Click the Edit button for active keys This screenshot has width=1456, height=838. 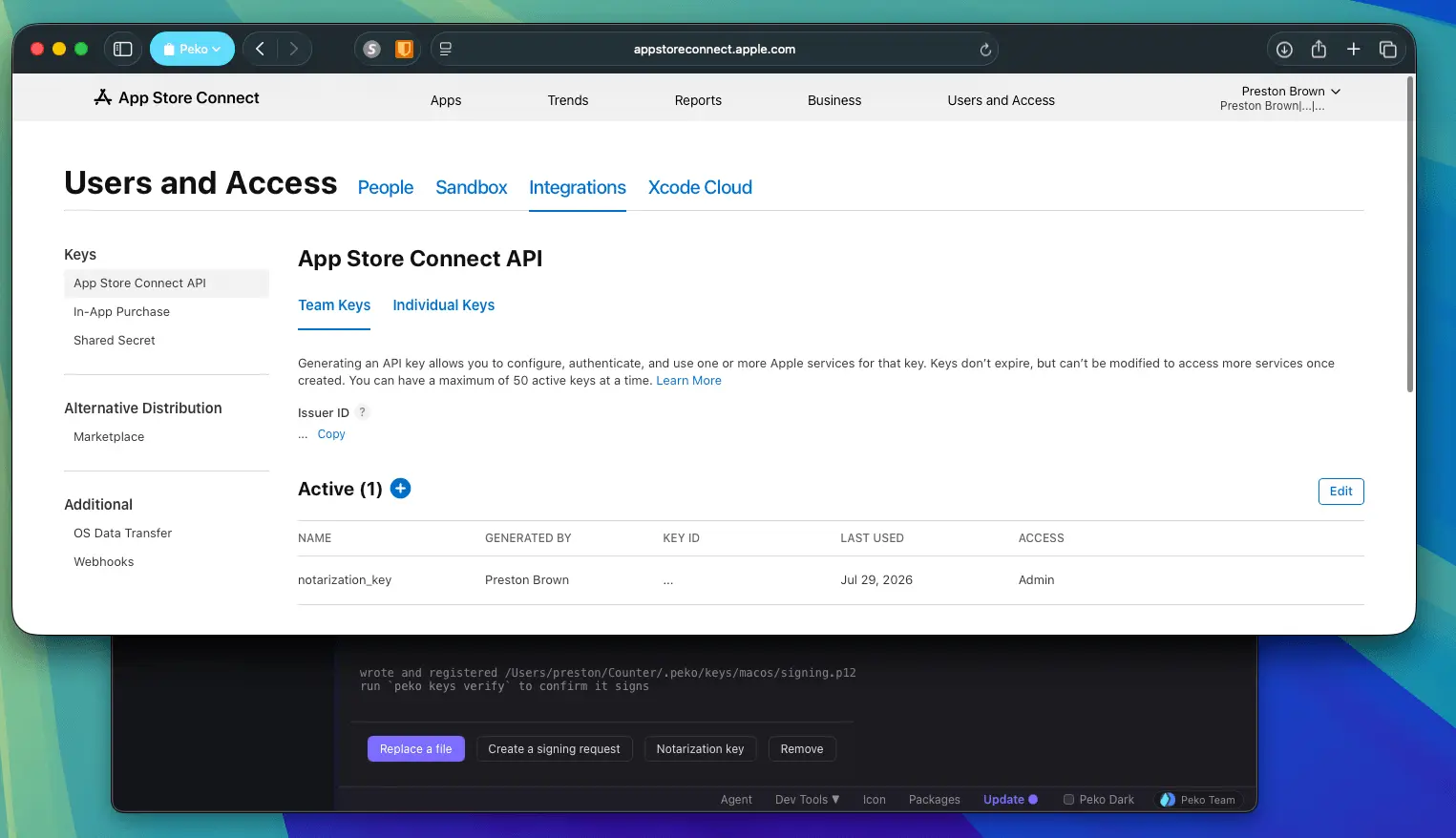point(1340,492)
